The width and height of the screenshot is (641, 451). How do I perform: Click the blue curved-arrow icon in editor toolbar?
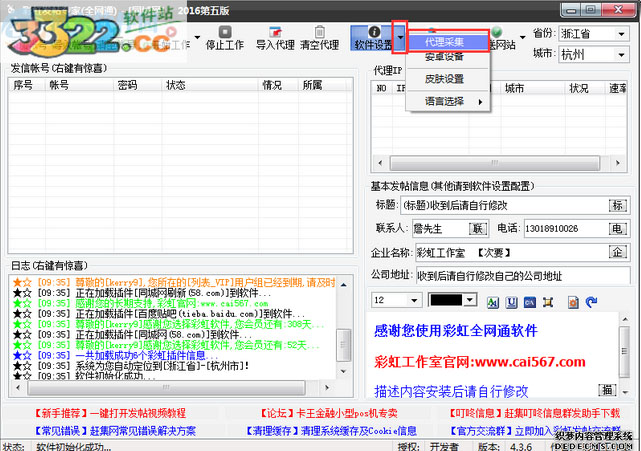[x=590, y=301]
